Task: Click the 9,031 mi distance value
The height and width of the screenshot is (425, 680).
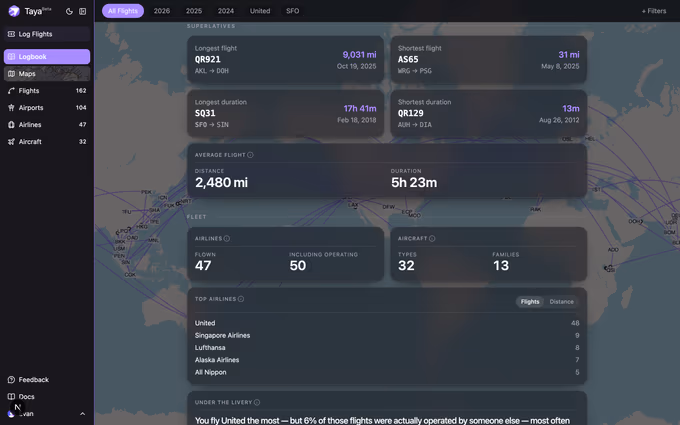Action: pos(359,55)
